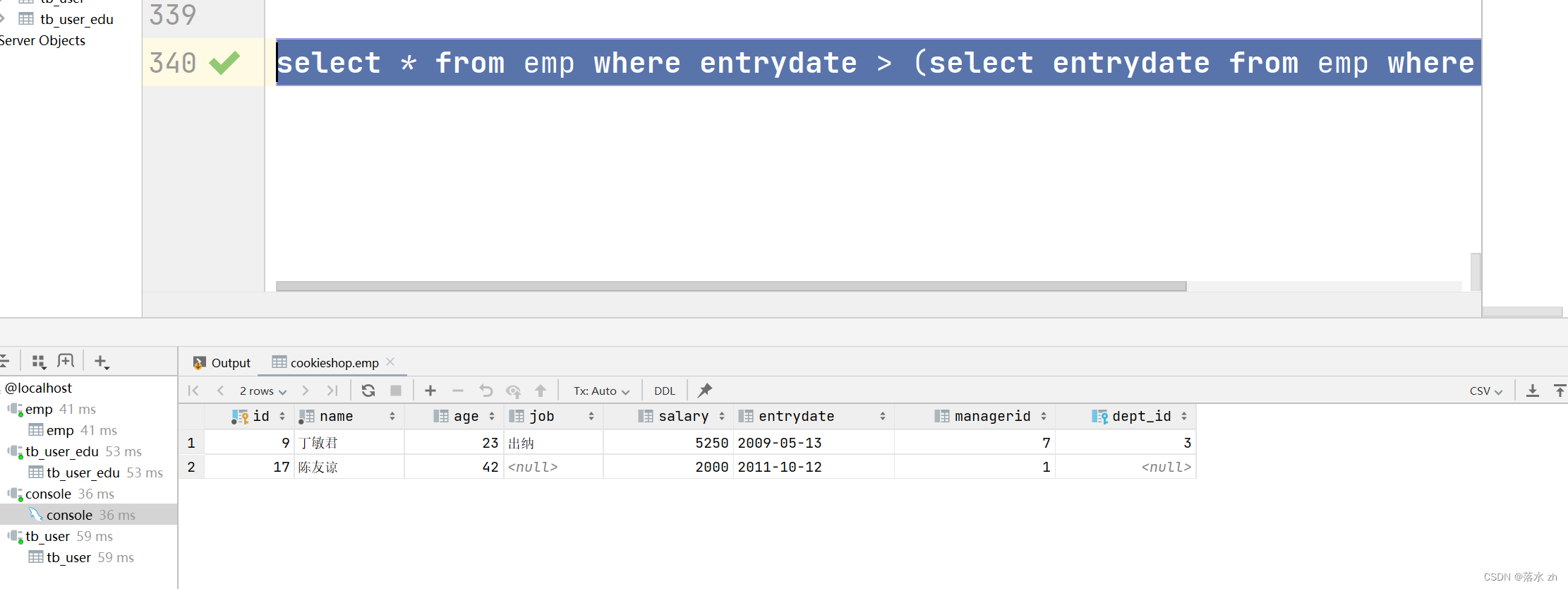Click the add service plus icon
The image size is (1568, 589).
click(102, 362)
